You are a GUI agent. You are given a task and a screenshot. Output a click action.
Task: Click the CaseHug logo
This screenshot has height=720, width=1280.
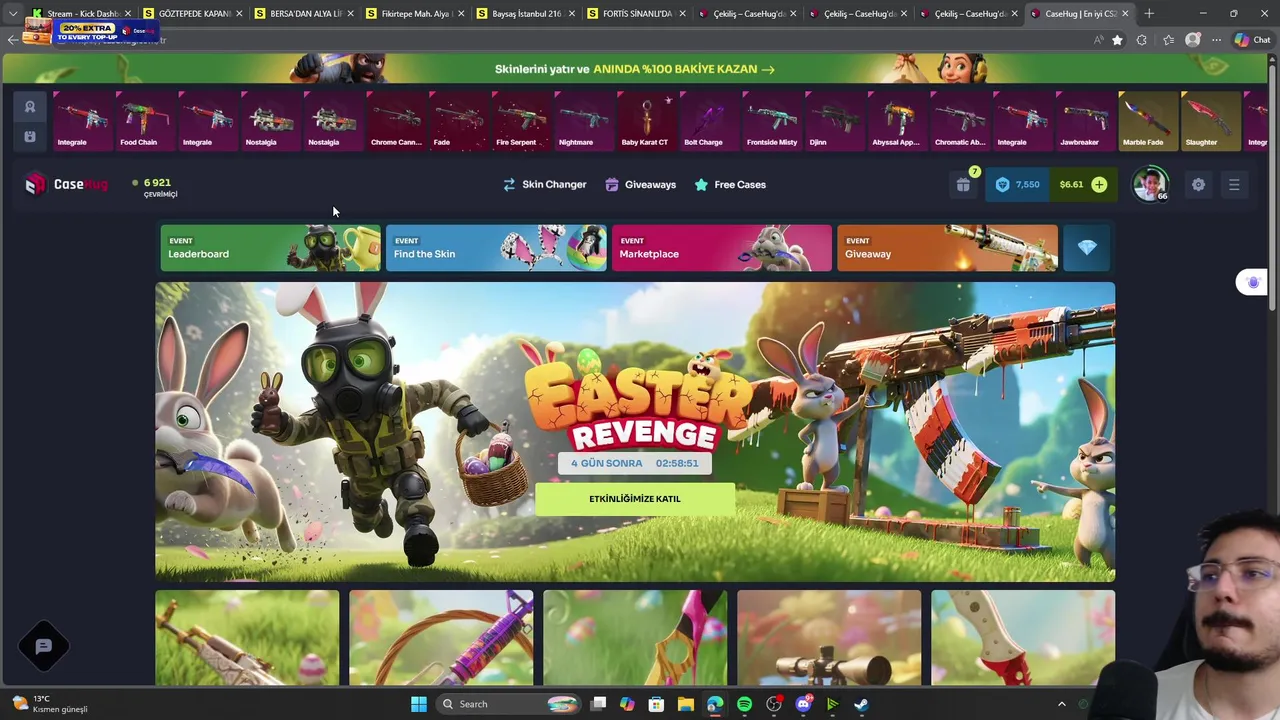[66, 184]
